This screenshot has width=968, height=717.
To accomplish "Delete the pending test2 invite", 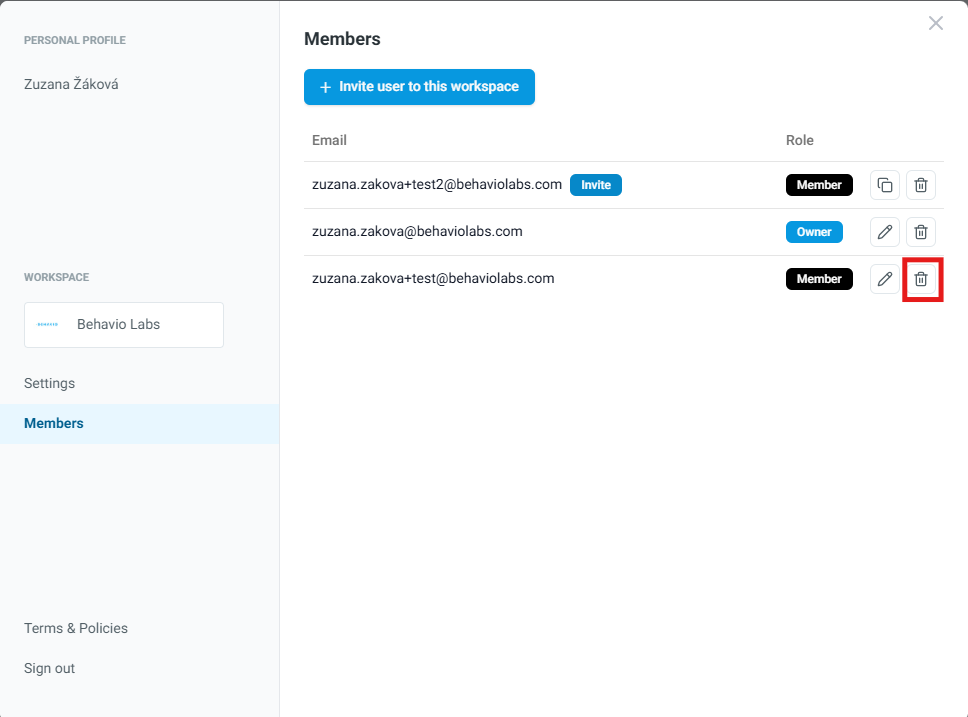I will 921,185.
